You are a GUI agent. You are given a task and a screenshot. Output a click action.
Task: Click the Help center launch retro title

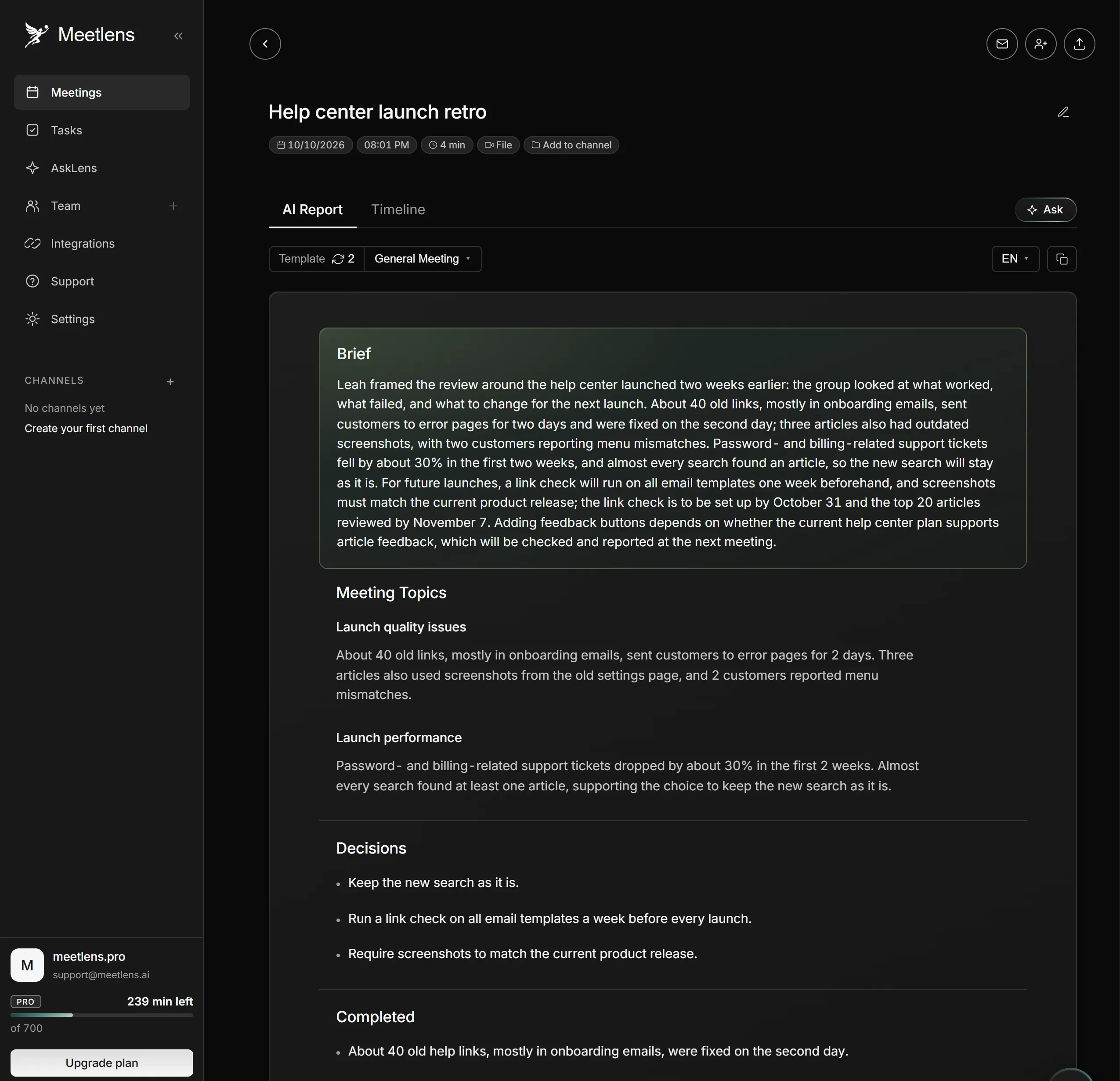378,112
